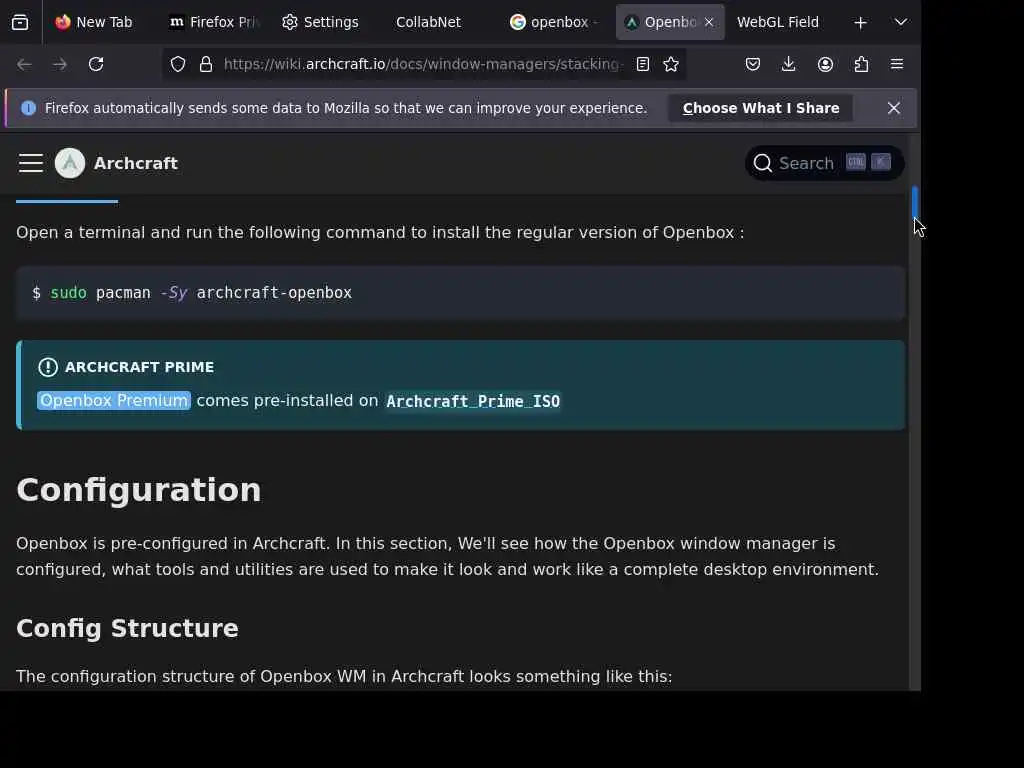1024x768 pixels.
Task: View site security padlock info
Action: [206, 64]
